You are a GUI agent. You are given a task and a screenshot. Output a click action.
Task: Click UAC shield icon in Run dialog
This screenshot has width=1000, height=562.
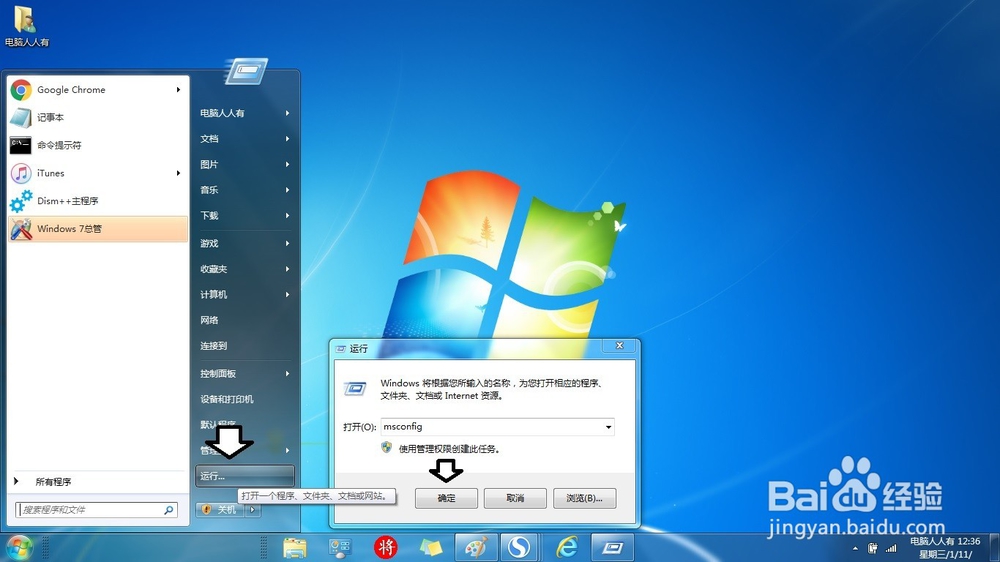pos(386,448)
